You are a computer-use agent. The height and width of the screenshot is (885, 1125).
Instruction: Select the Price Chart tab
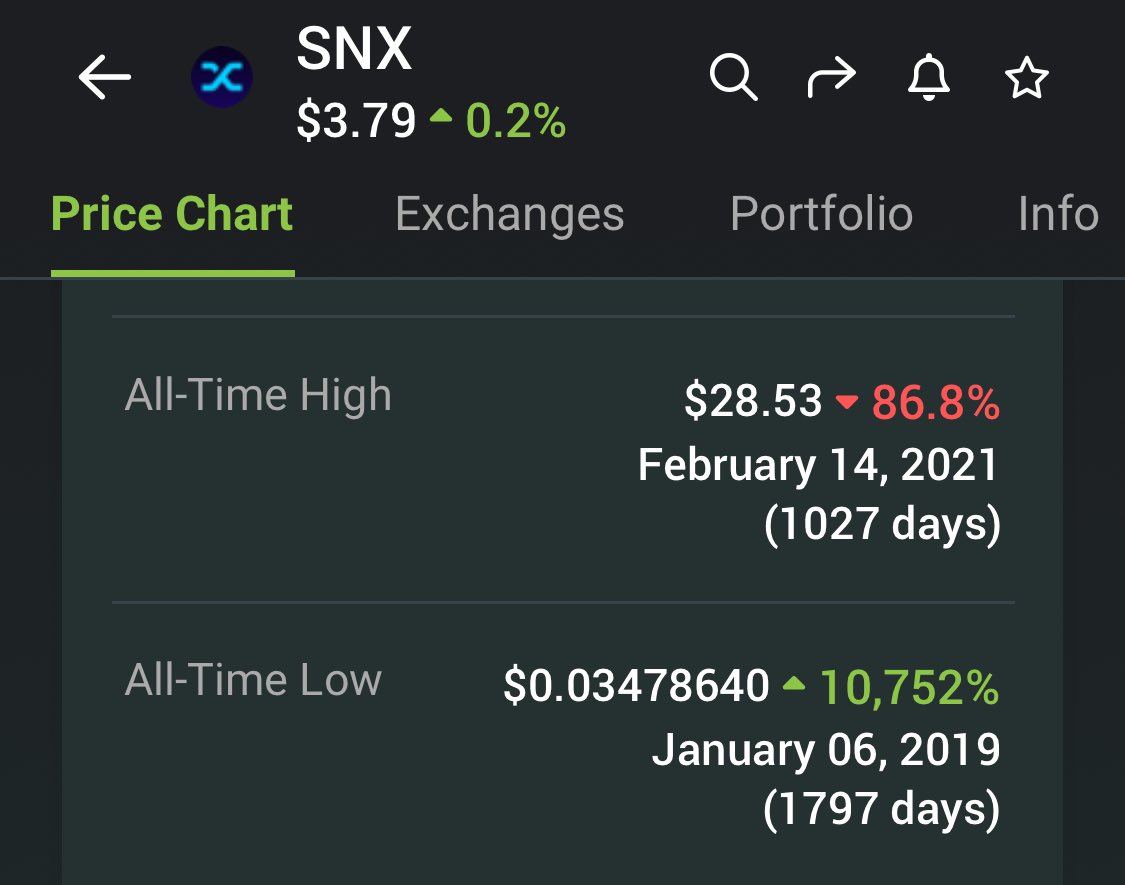[x=172, y=214]
